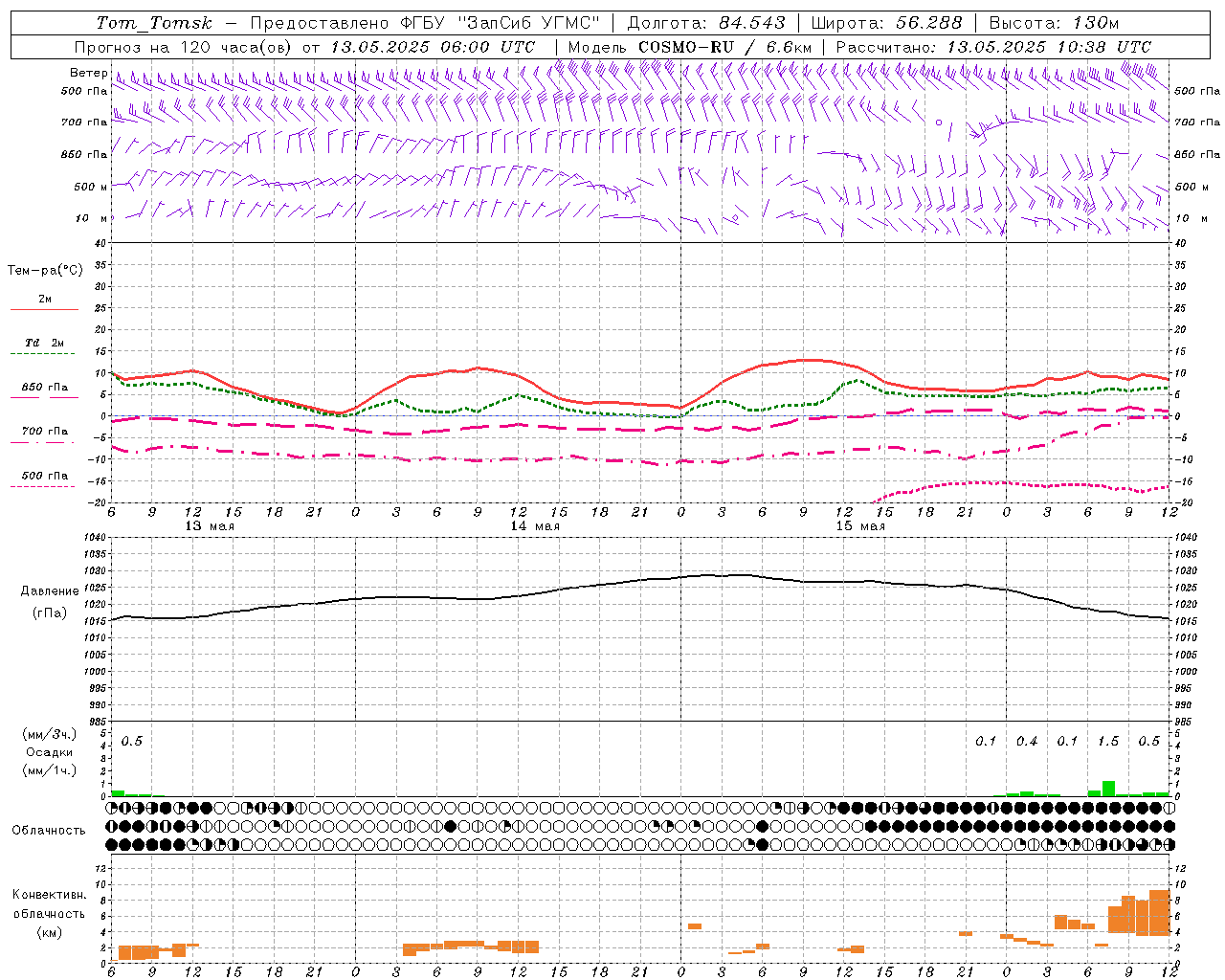
Task: Click the Td 2м legend label
Action: (x=44, y=343)
